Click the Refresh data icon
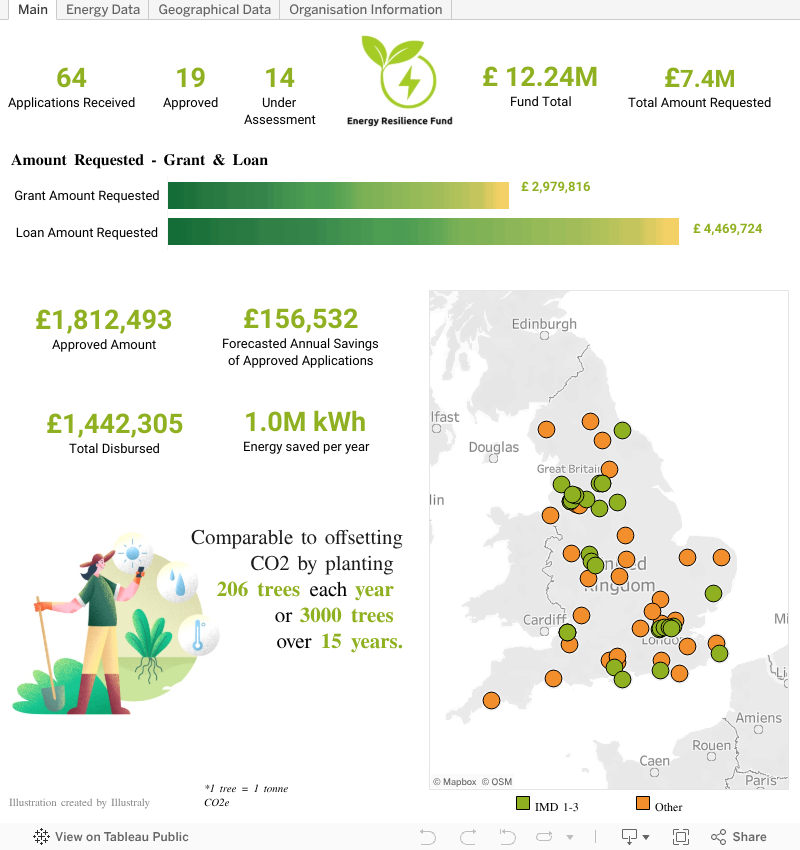This screenshot has width=800, height=850. 545,837
